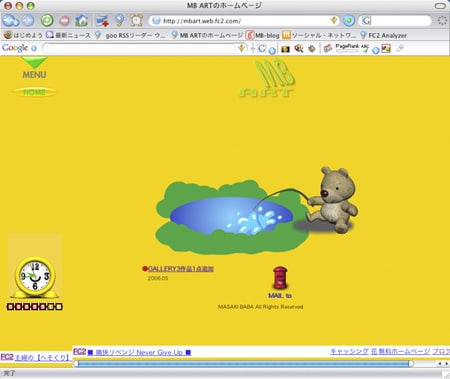Click the round blue icon after the G button
The width and height of the screenshot is (450, 379).
272,50
